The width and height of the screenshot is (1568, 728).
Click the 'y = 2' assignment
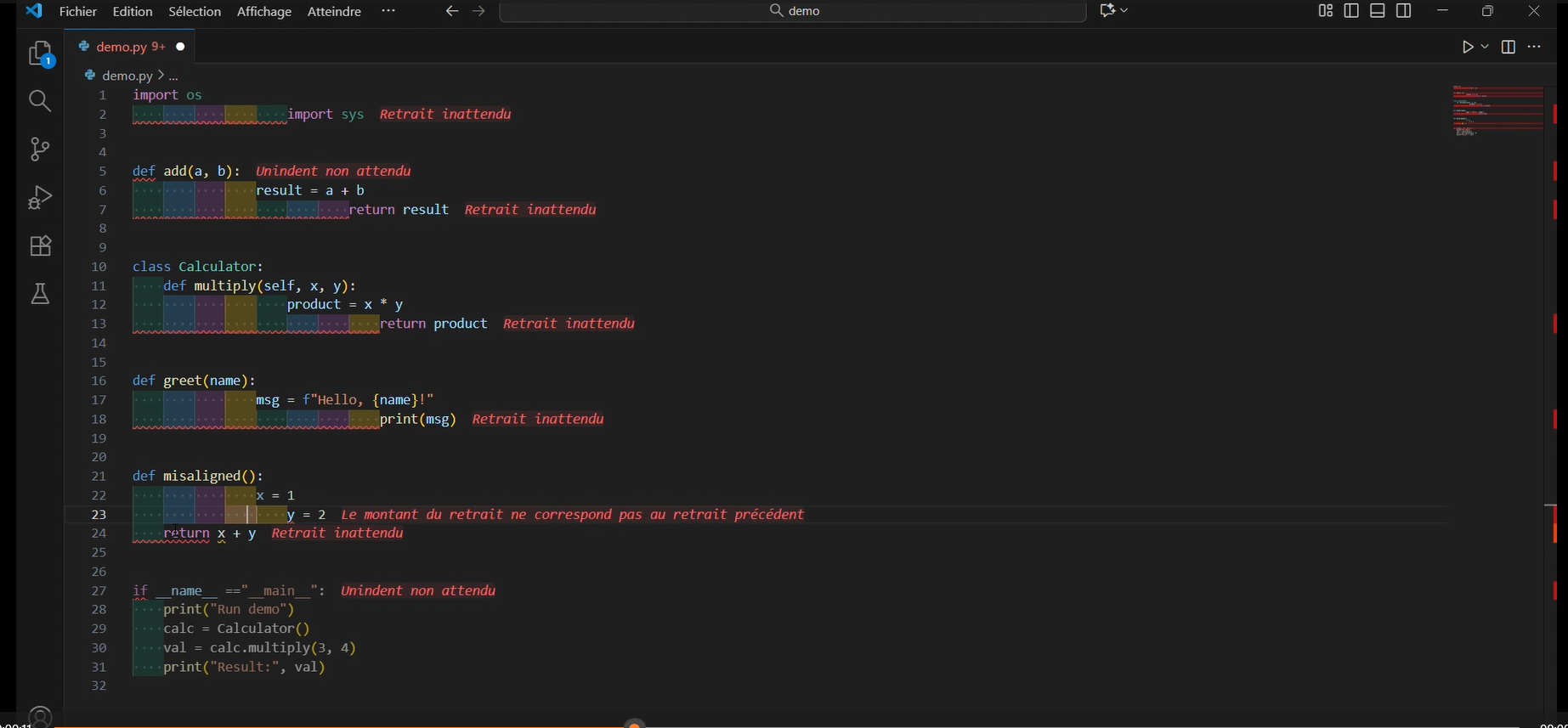[306, 515]
